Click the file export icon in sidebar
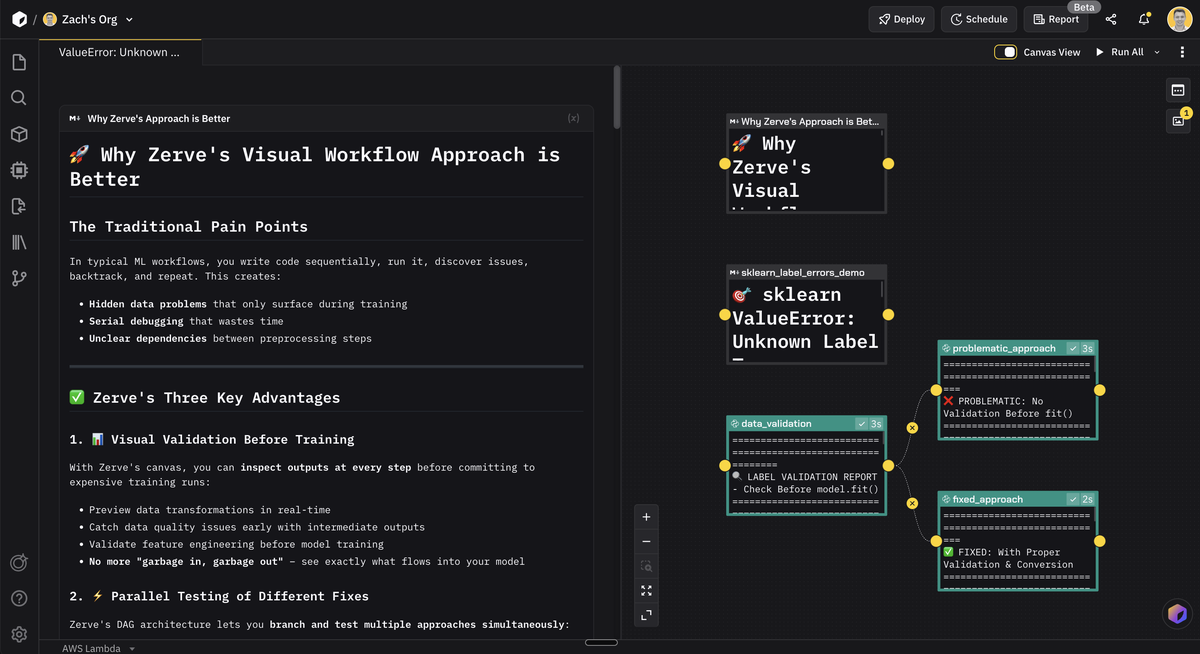 [x=18, y=206]
